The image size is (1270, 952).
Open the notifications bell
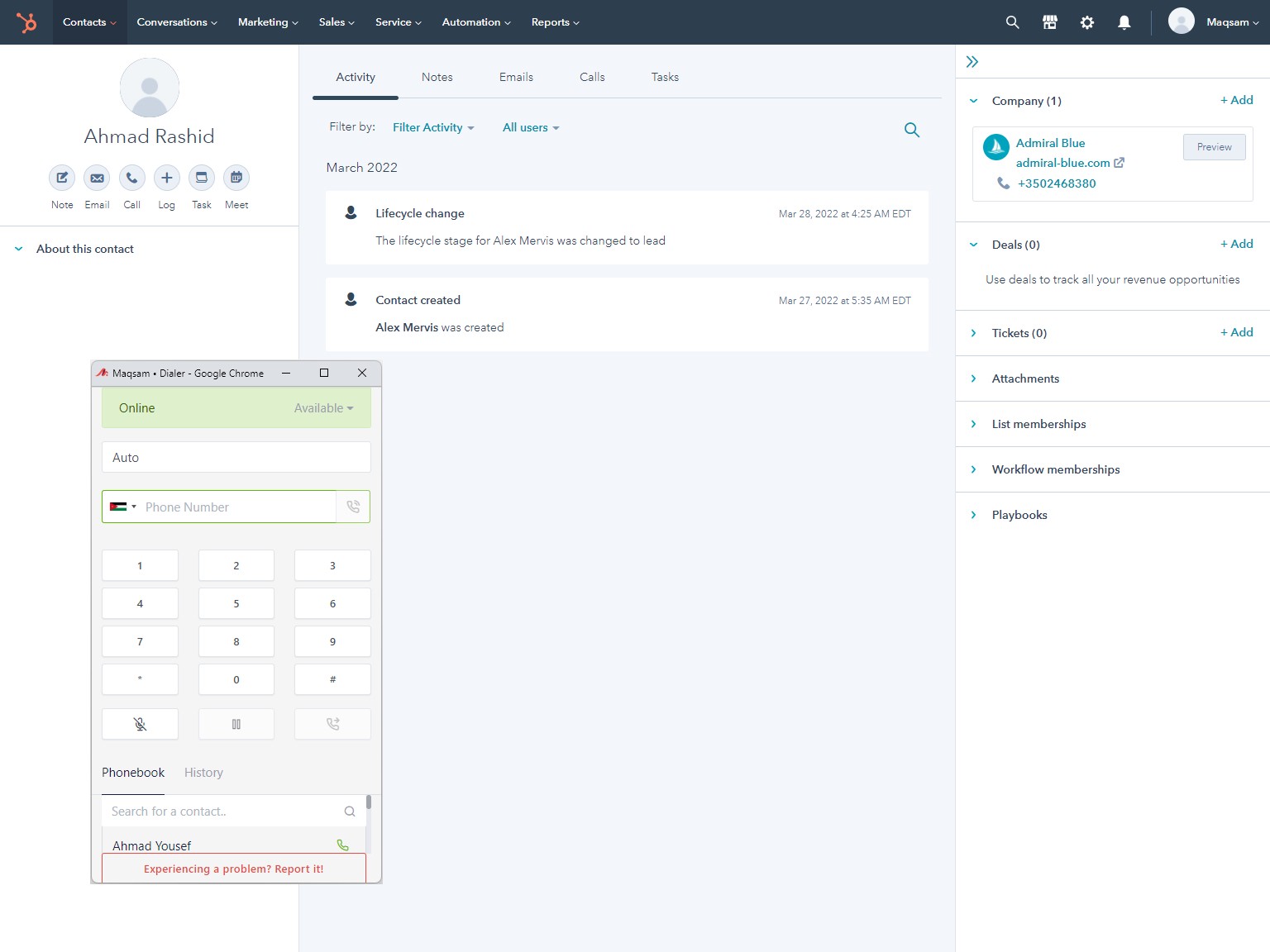click(x=1124, y=22)
